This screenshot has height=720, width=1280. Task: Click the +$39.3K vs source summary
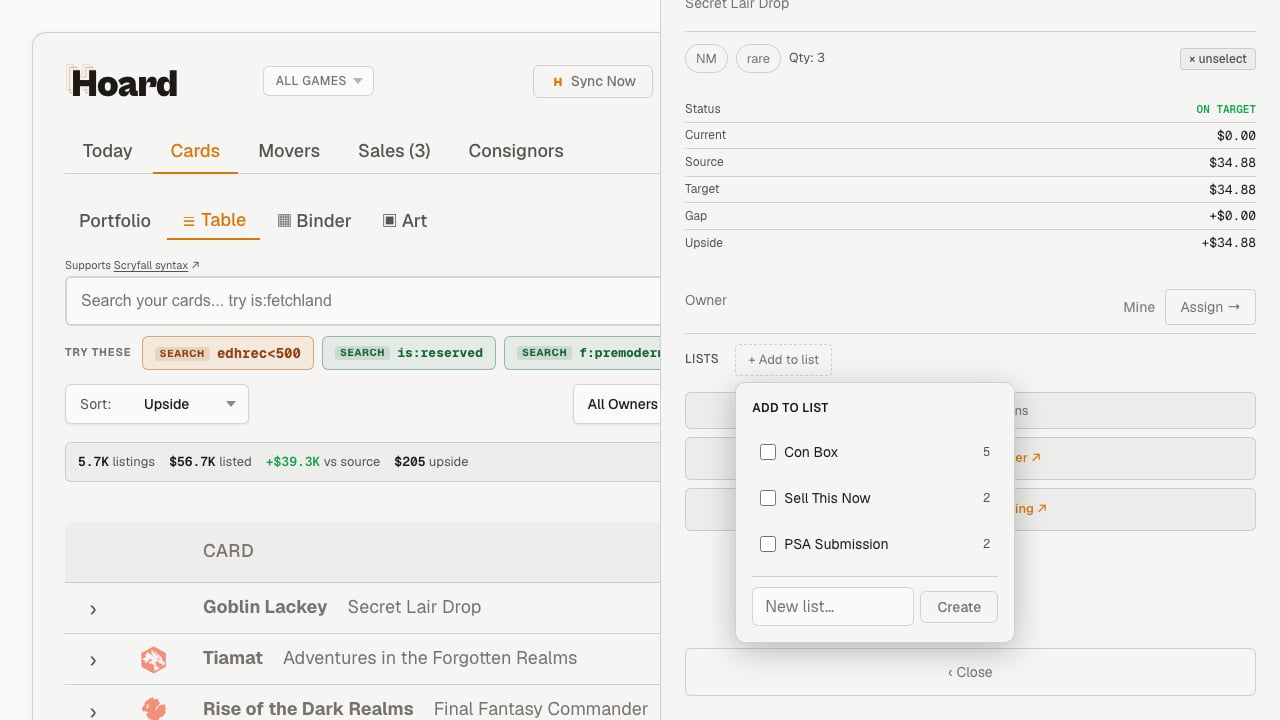click(x=322, y=462)
